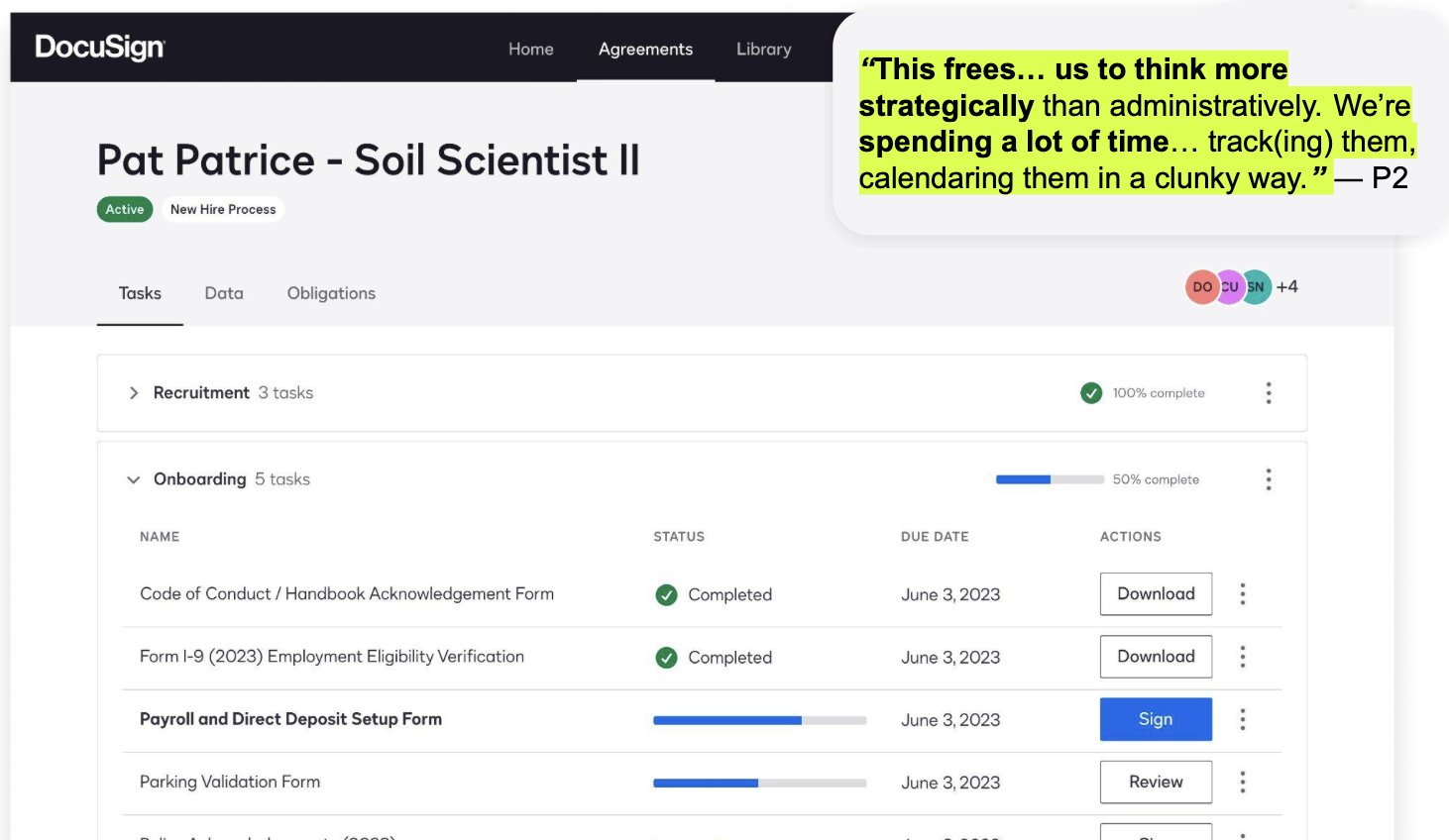Open Payroll and Direct Deposit Setup Form
Image resolution: width=1449 pixels, height=840 pixels.
[290, 719]
